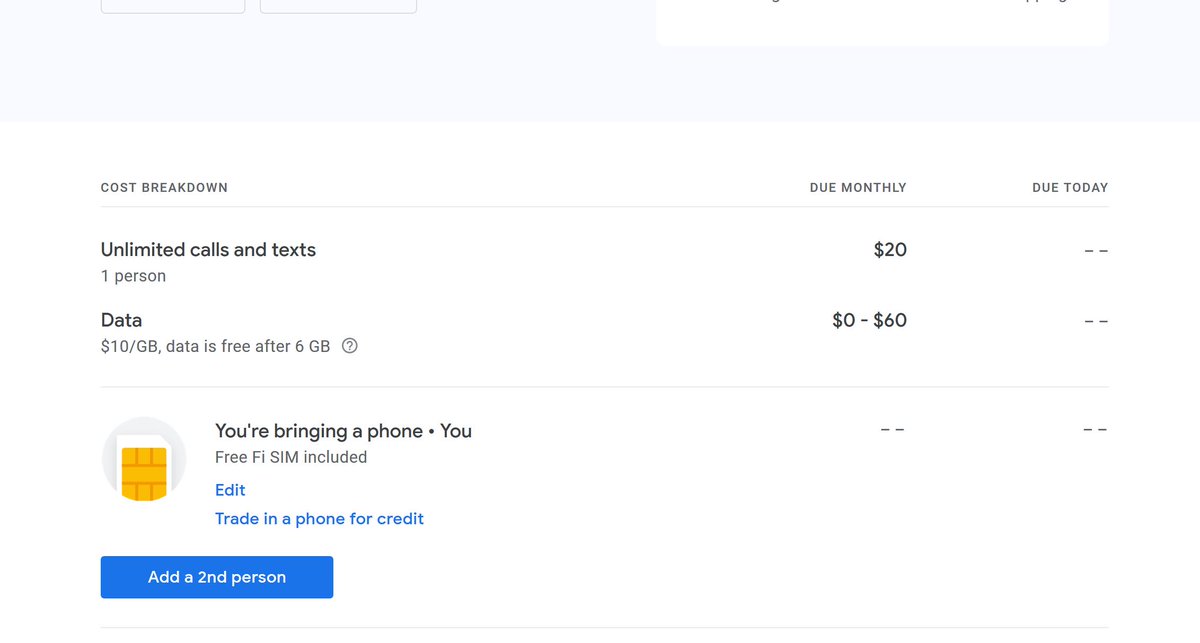The width and height of the screenshot is (1200, 643).
Task: Click the first outlined button at top left
Action: (173, 6)
